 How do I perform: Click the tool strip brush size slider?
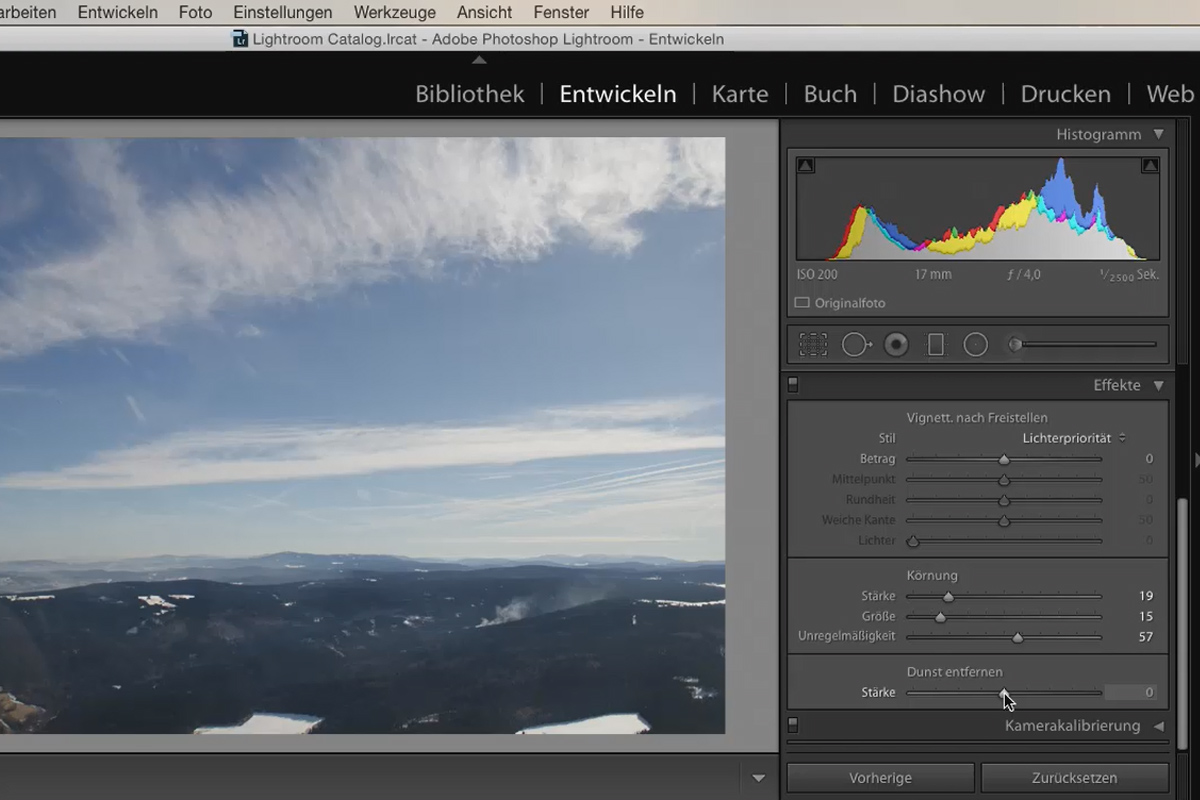(1083, 345)
